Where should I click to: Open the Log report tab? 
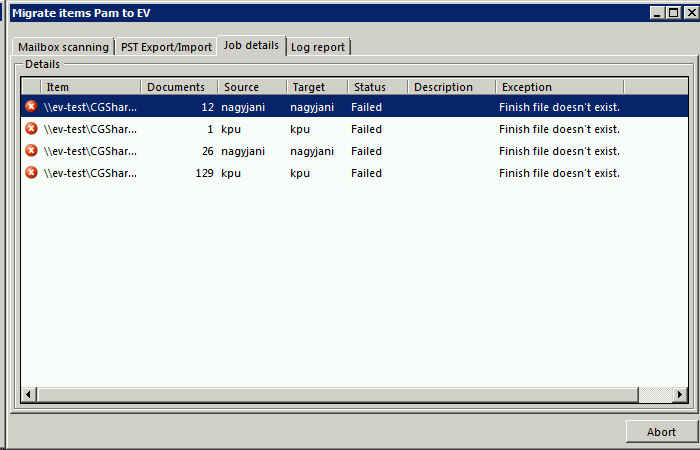coord(319,47)
